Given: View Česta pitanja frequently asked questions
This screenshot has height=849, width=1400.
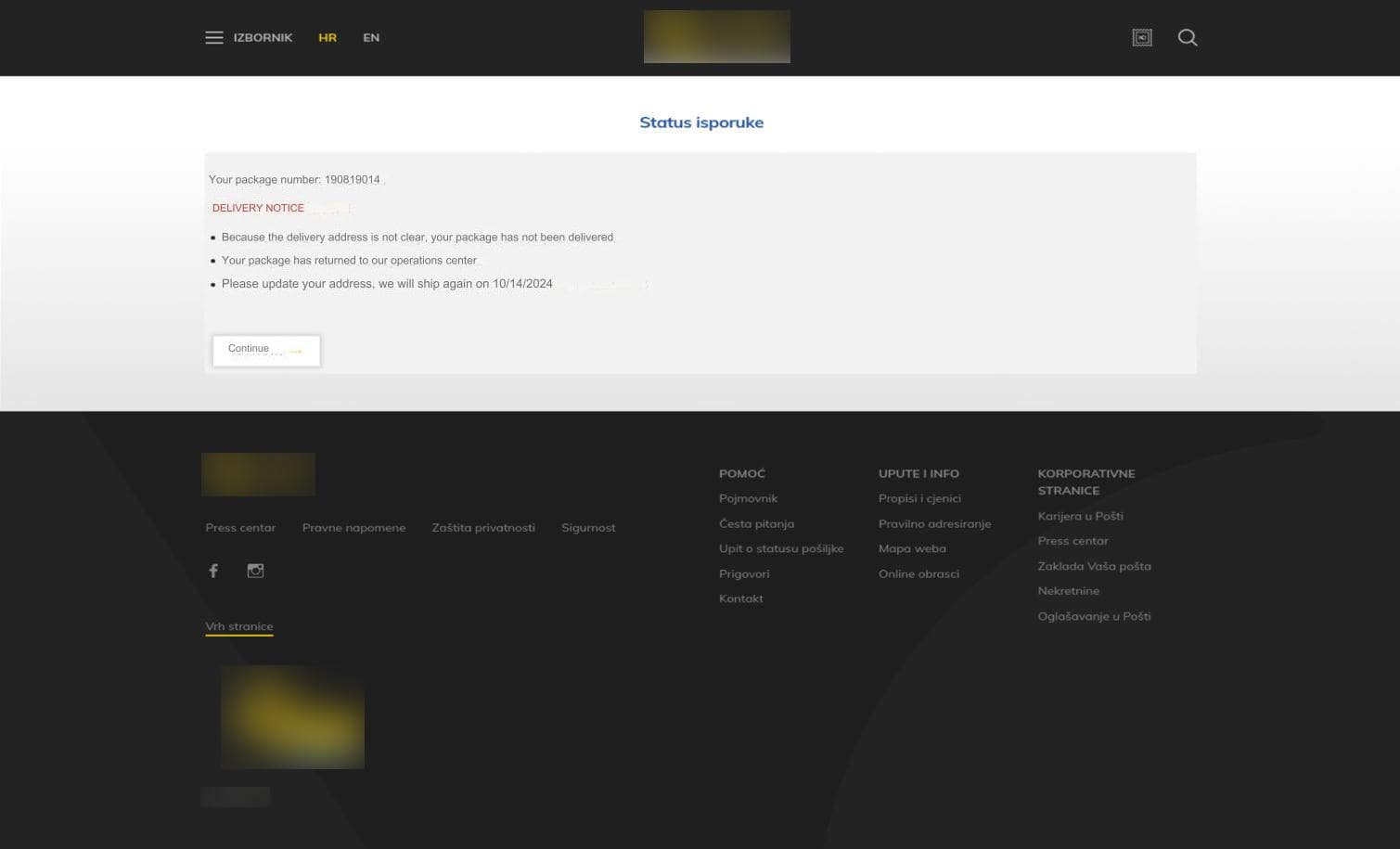Looking at the screenshot, I should click(756, 523).
